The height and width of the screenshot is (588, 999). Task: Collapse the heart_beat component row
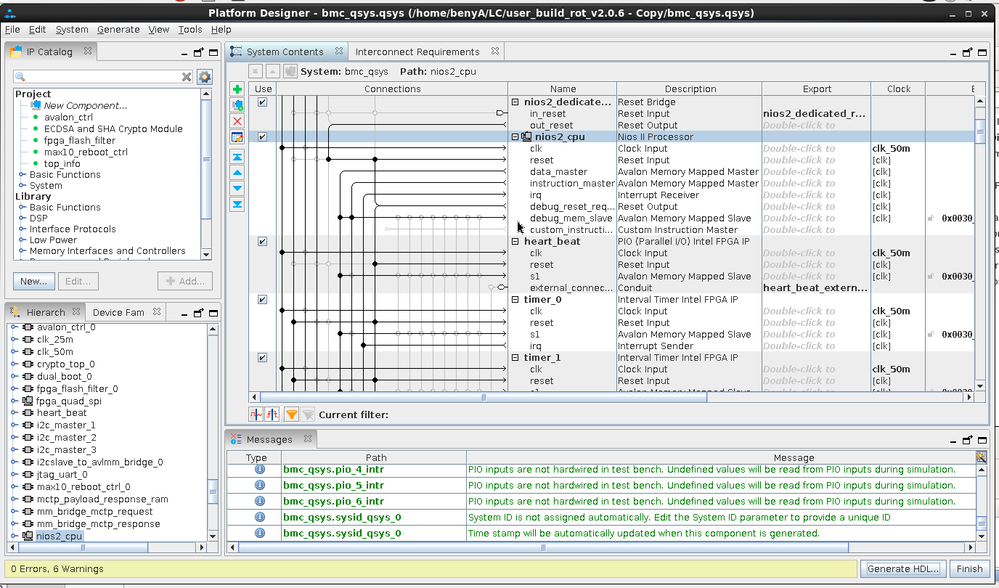click(x=515, y=242)
